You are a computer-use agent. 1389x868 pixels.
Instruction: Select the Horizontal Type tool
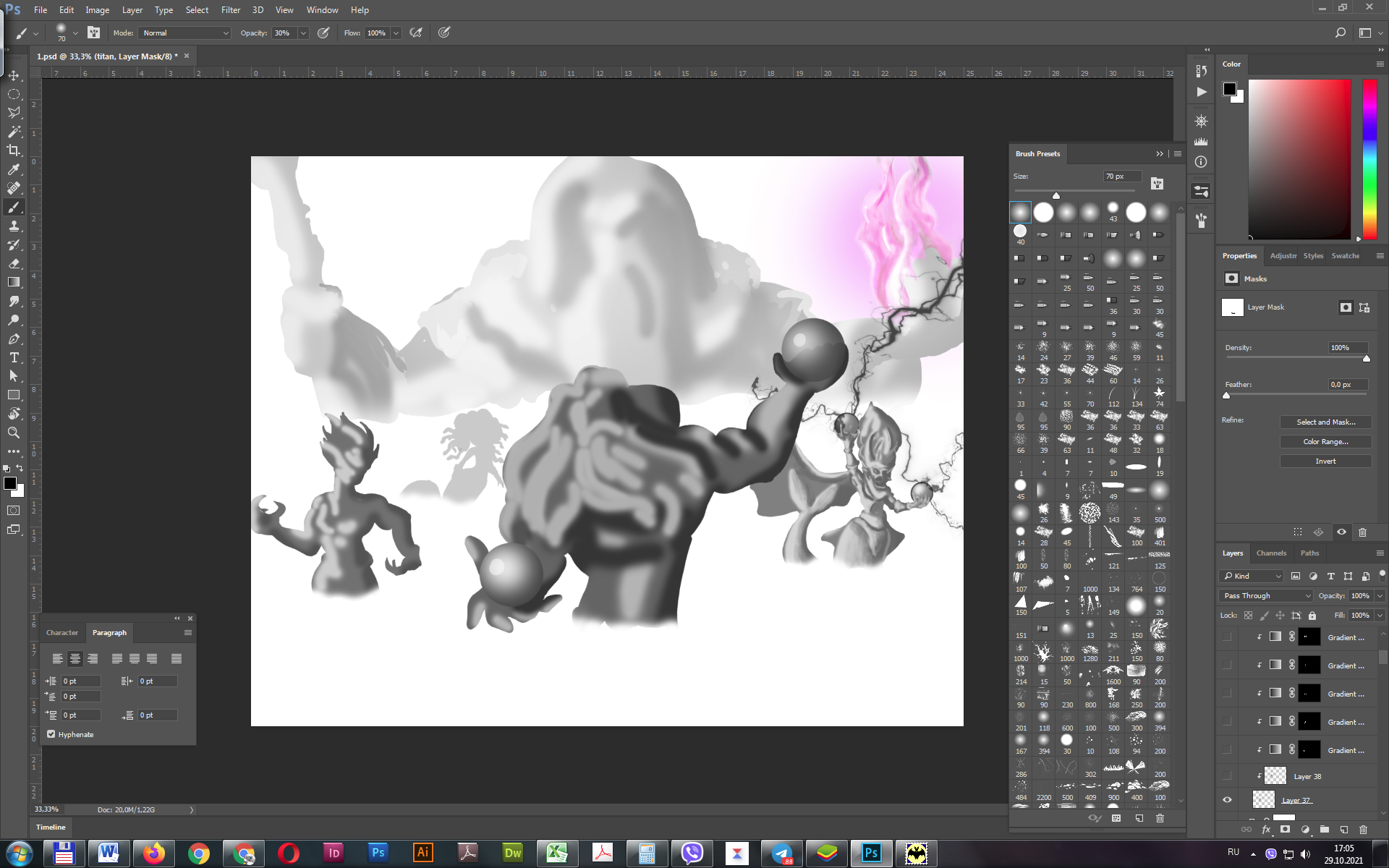click(x=14, y=357)
